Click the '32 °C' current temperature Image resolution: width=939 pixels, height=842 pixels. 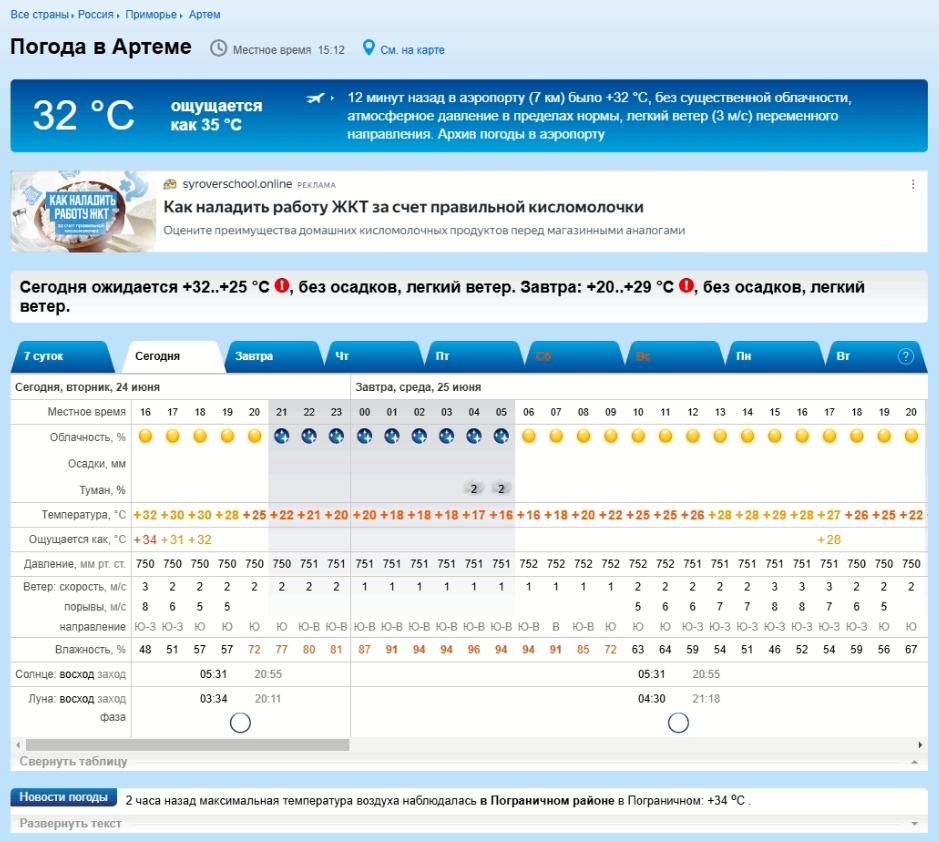pyautogui.click(x=83, y=115)
